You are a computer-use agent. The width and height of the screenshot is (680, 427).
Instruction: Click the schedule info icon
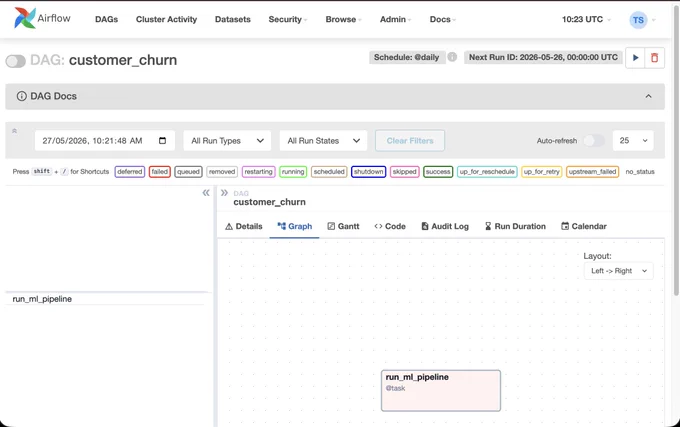click(x=452, y=57)
